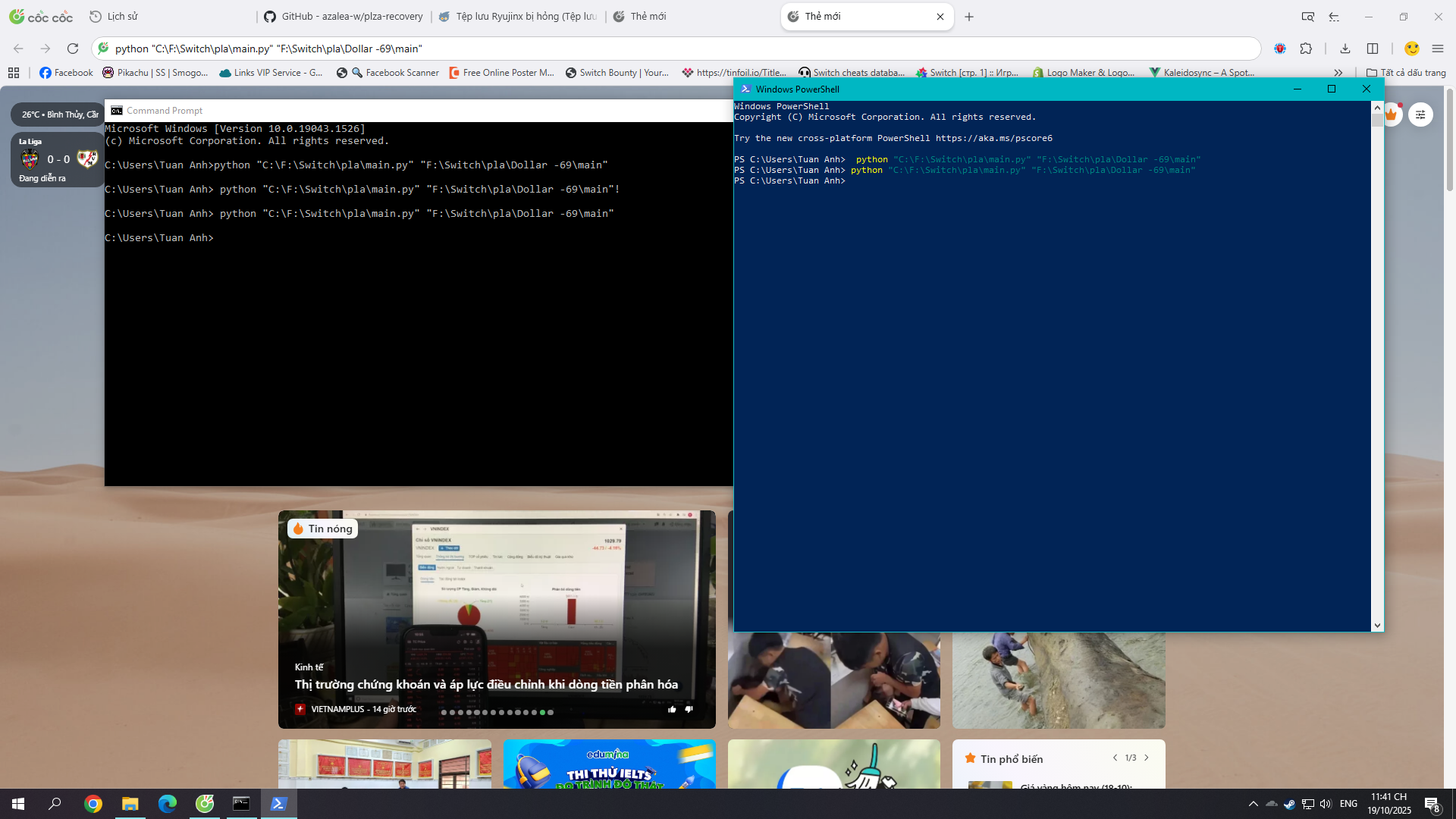
Task: Switch to Command Prompt in taskbar
Action: click(x=241, y=804)
